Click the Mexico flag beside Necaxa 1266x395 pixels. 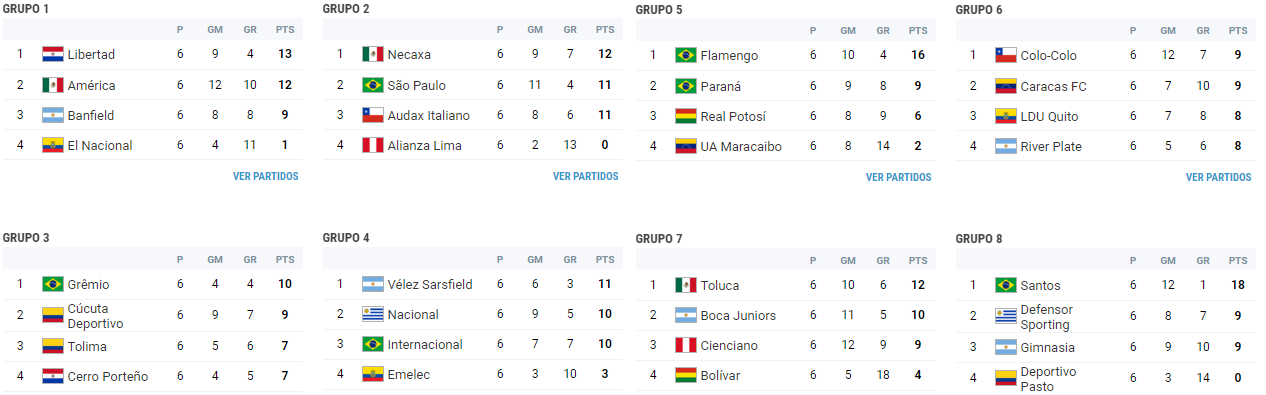[x=373, y=54]
